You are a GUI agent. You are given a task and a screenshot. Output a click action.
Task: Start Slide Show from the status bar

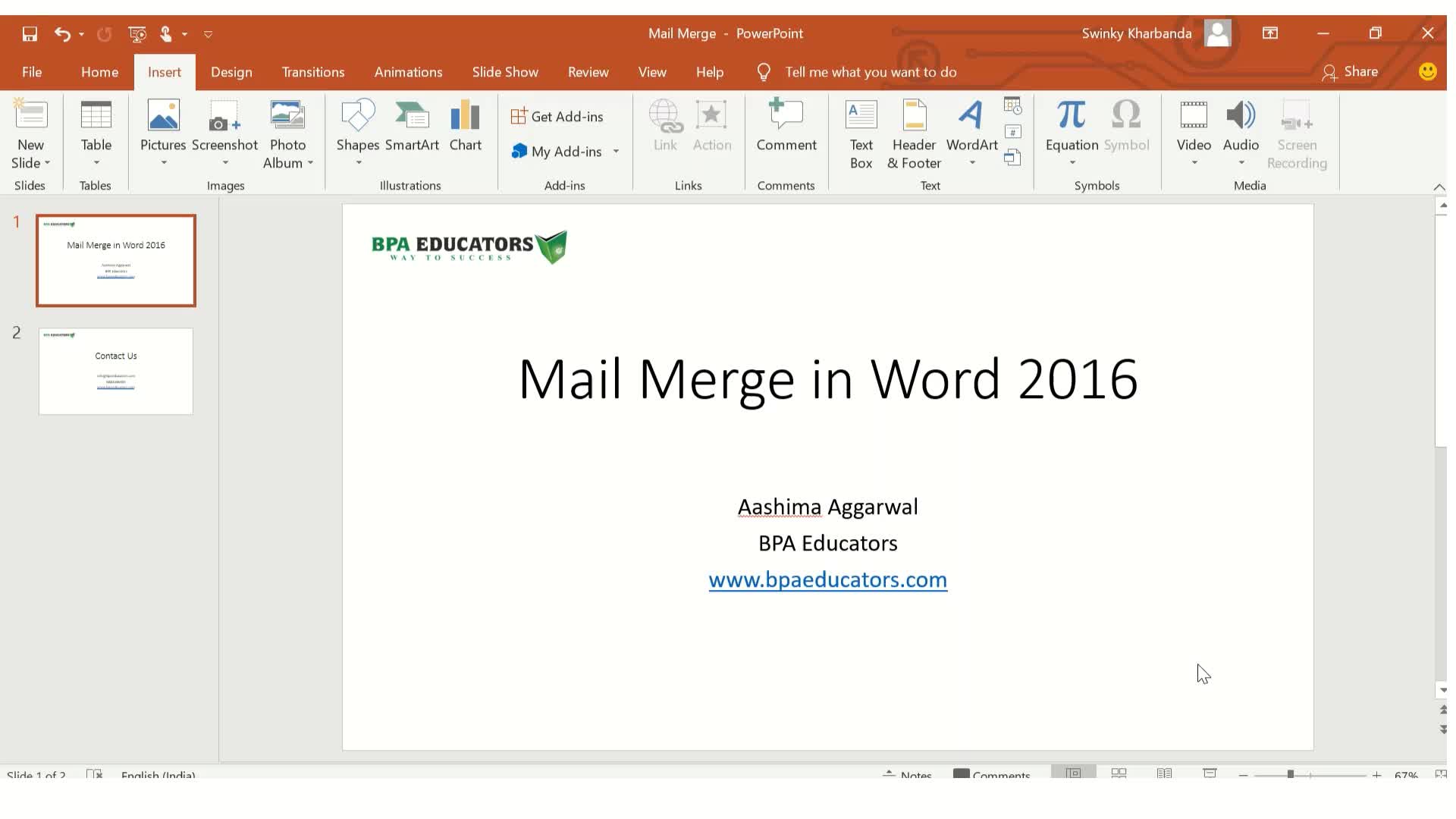tap(1210, 773)
